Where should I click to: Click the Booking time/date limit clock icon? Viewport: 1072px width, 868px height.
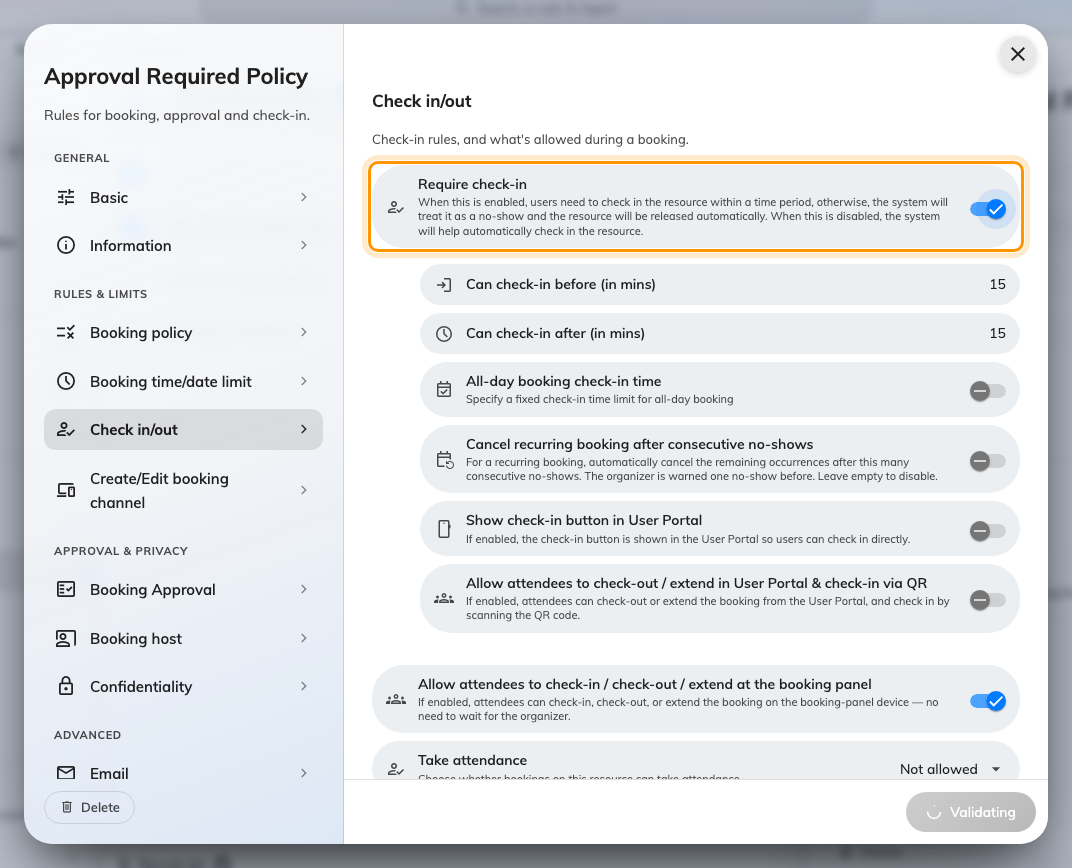(x=66, y=381)
